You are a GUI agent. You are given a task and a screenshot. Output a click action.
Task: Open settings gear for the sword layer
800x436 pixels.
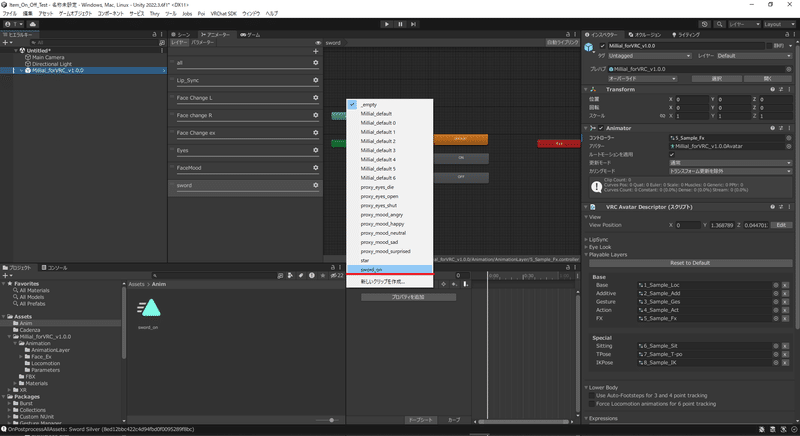coord(315,185)
